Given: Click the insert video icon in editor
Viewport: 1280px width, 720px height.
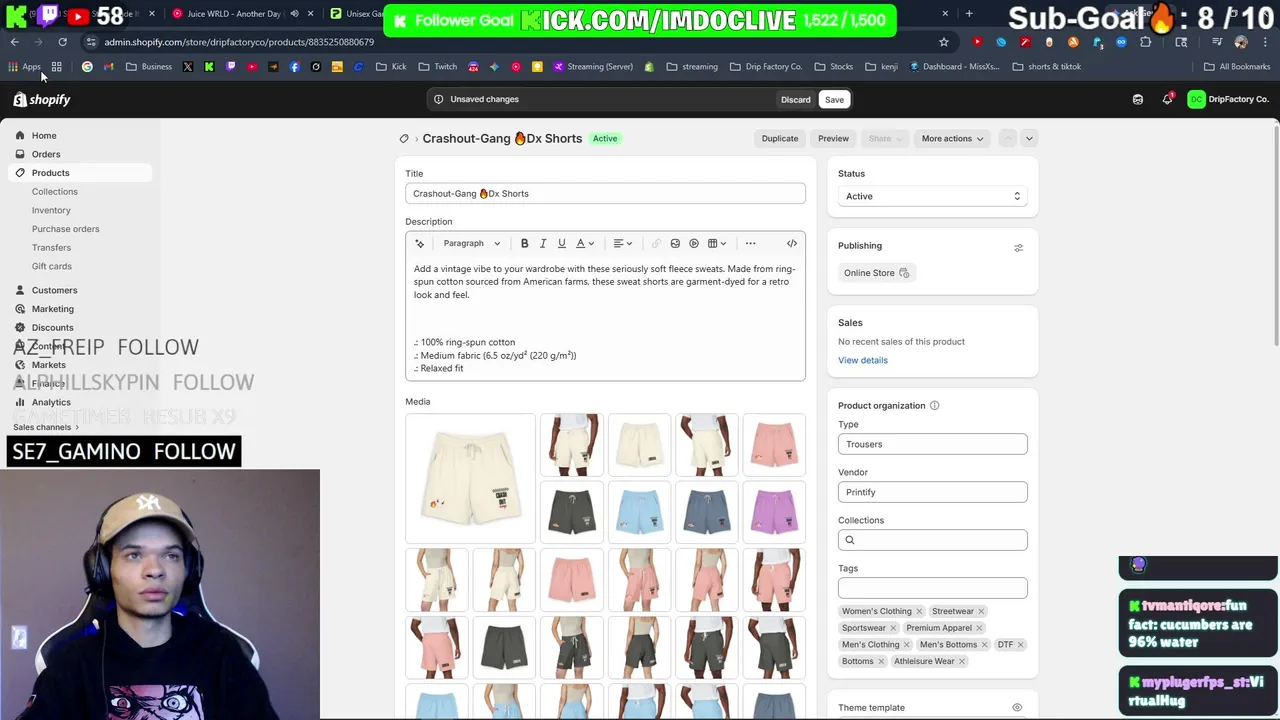Looking at the screenshot, I should point(694,243).
